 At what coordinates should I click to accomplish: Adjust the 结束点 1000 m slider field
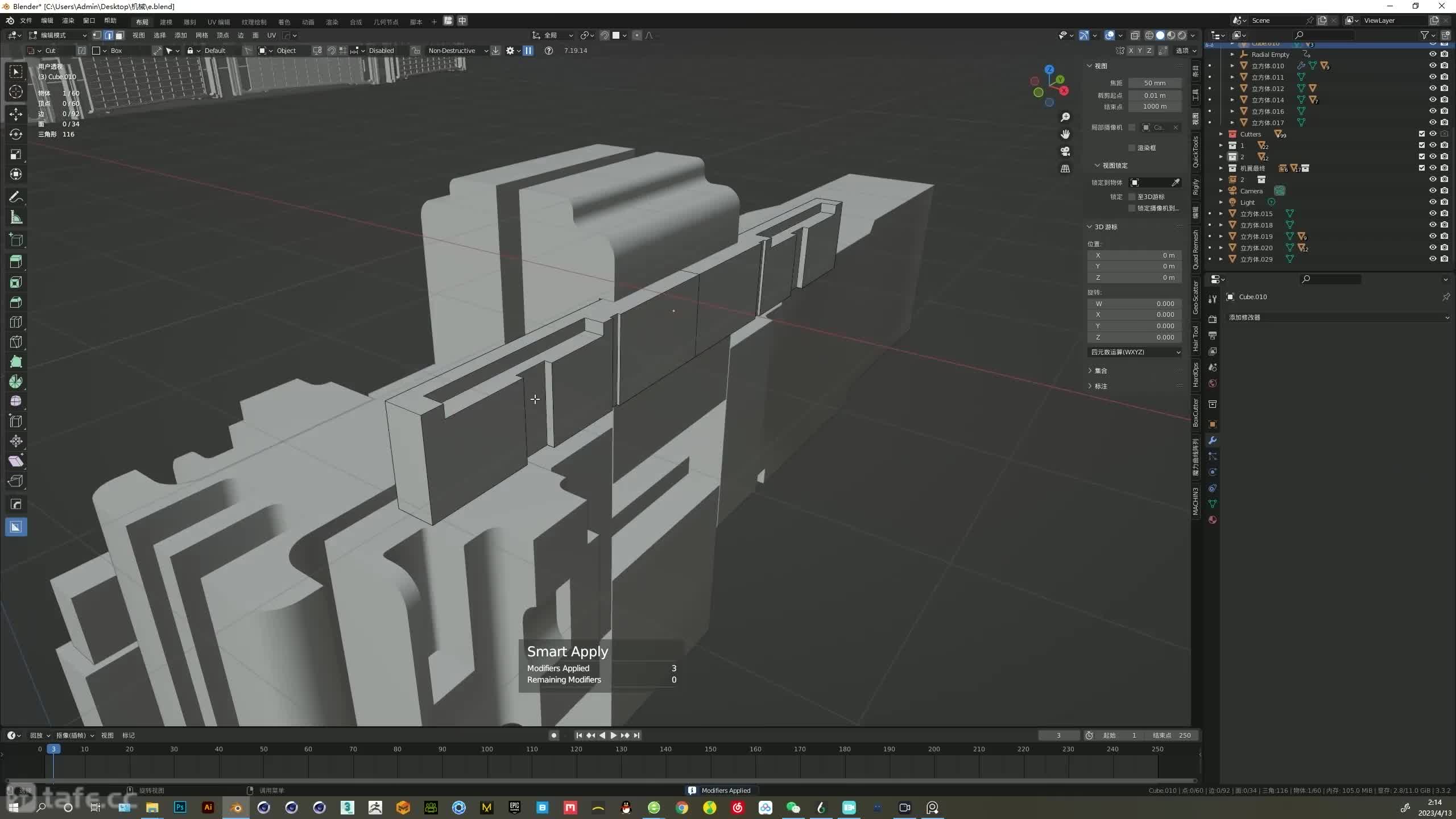[1155, 106]
